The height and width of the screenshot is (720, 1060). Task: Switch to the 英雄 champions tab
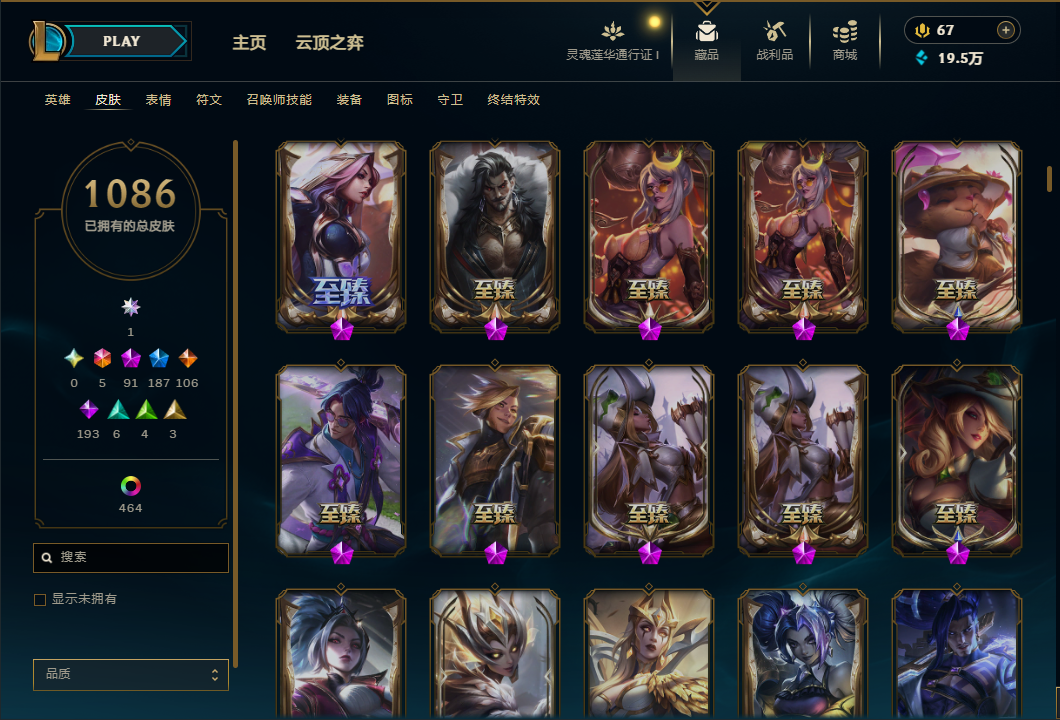click(x=57, y=100)
